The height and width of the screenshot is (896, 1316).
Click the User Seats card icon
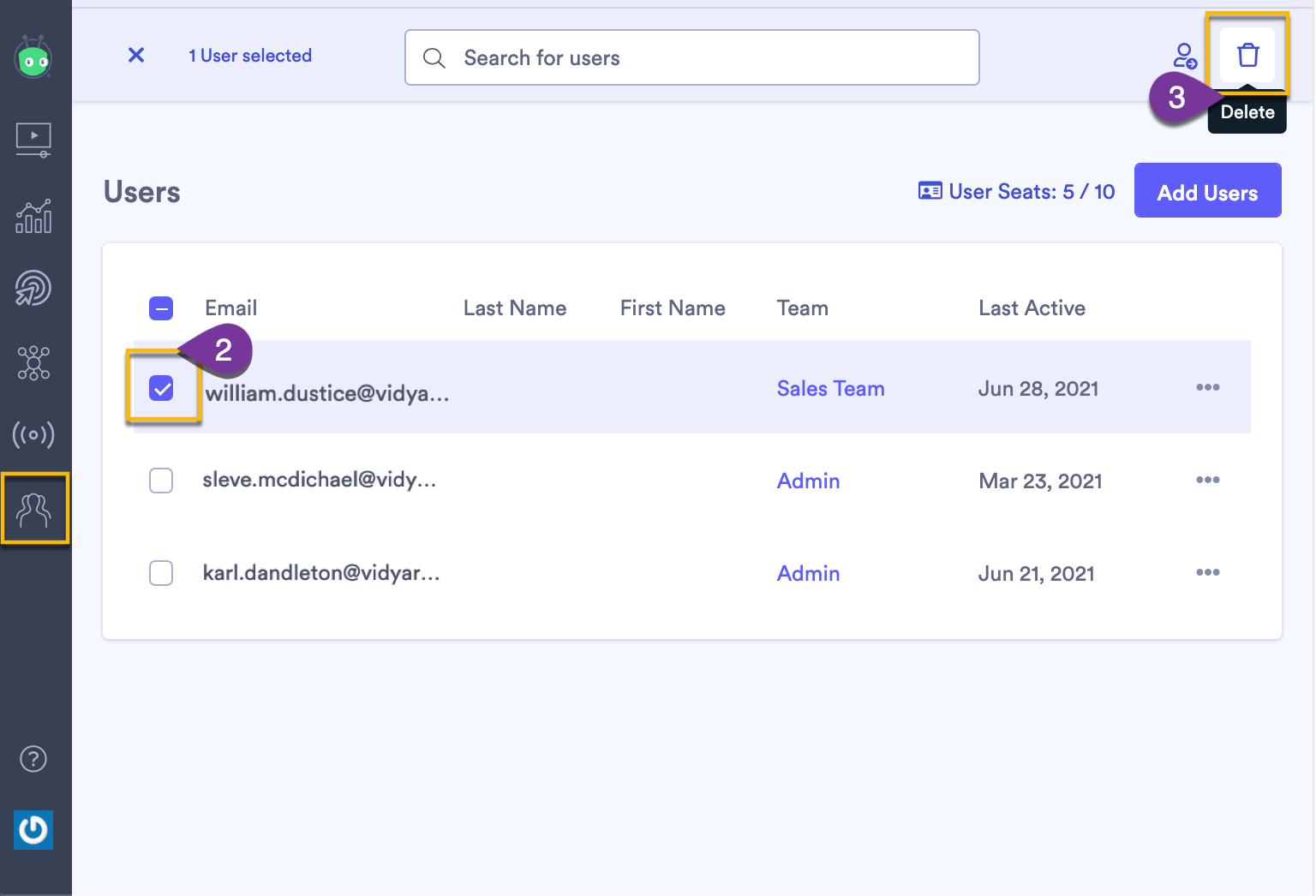pos(930,191)
